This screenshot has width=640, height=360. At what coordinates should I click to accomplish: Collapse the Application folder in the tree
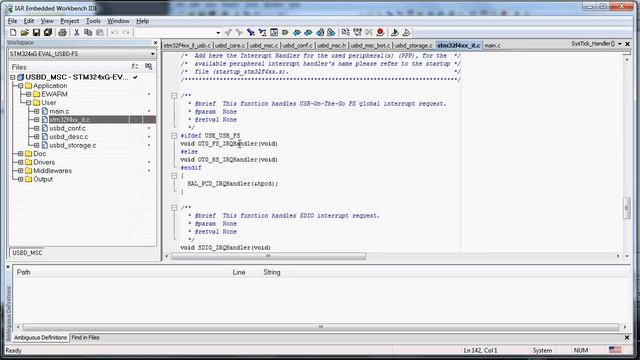(x=20, y=86)
